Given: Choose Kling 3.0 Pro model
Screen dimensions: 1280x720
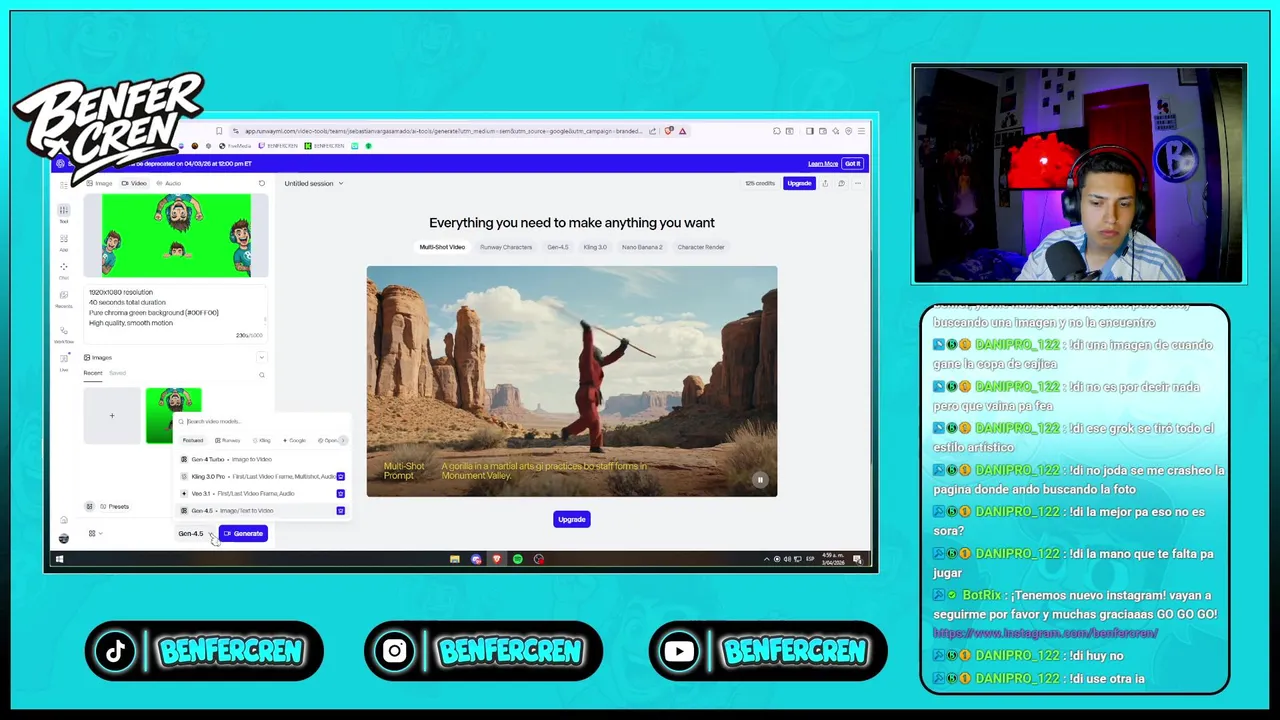Looking at the screenshot, I should (262, 476).
